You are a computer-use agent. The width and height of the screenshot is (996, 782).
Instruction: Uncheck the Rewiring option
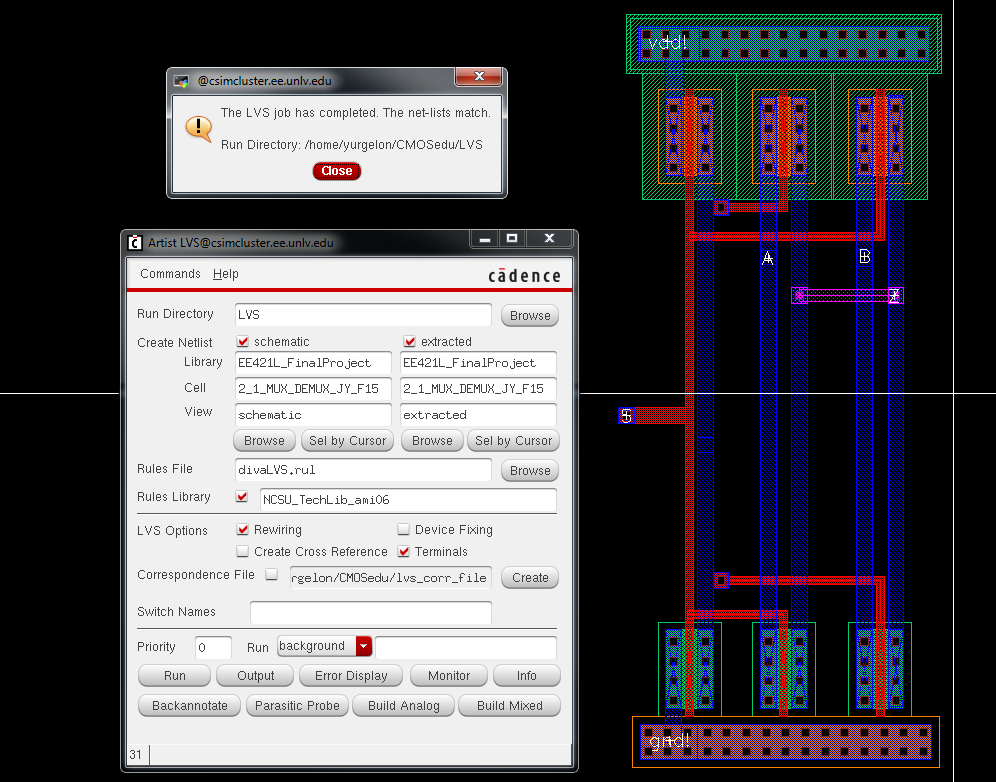(x=243, y=530)
